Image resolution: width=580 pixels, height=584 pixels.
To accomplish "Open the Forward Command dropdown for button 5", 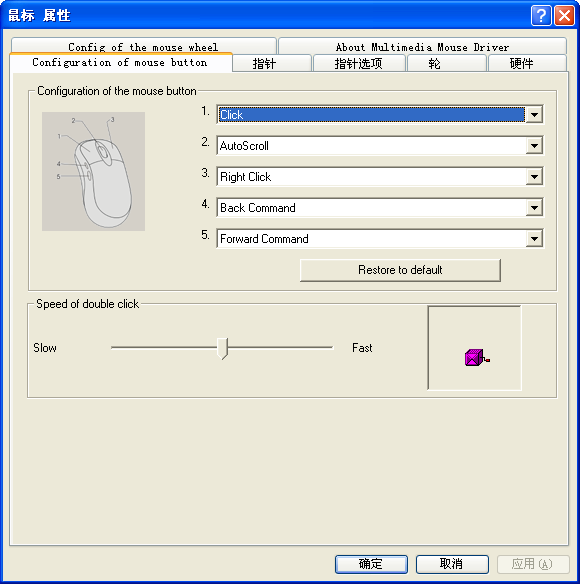I will [534, 238].
